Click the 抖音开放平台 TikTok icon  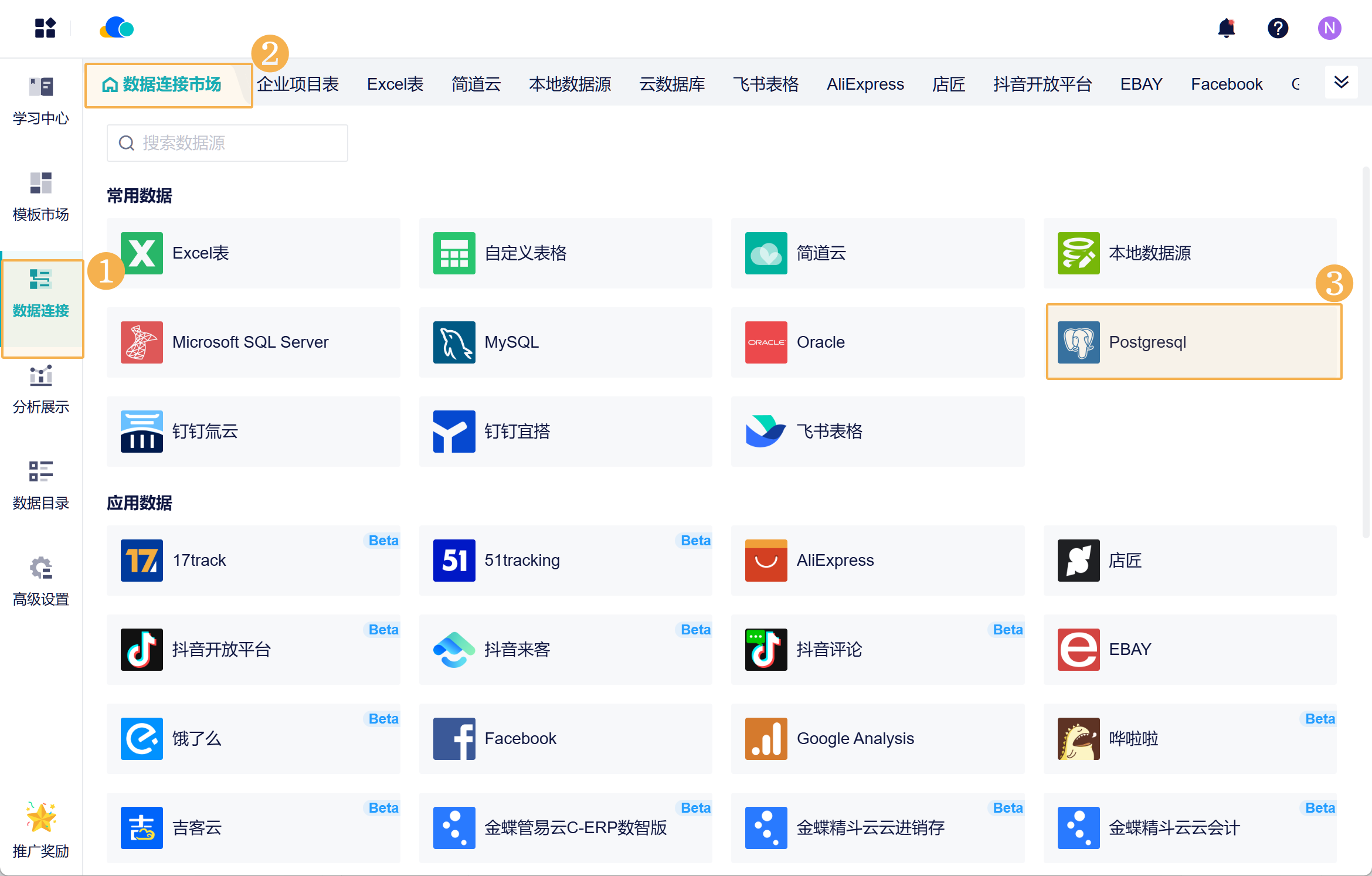point(142,650)
